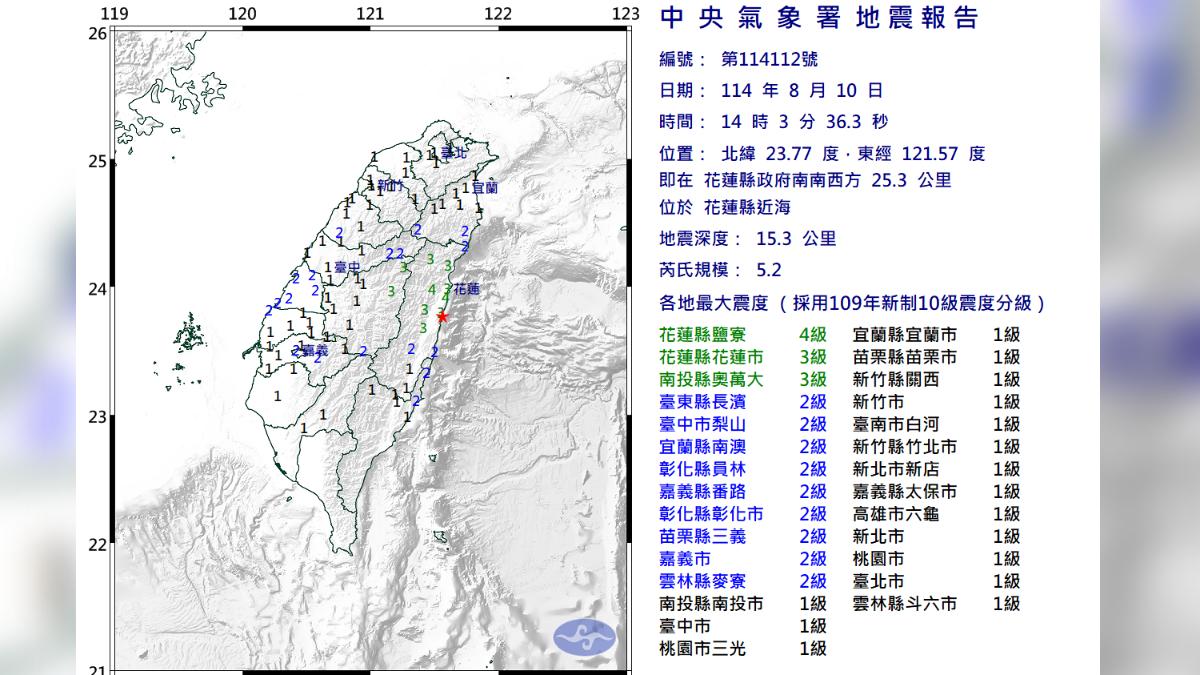Click the 臺中 city label on map
Viewport: 1200px width, 675px height.
(x=347, y=268)
